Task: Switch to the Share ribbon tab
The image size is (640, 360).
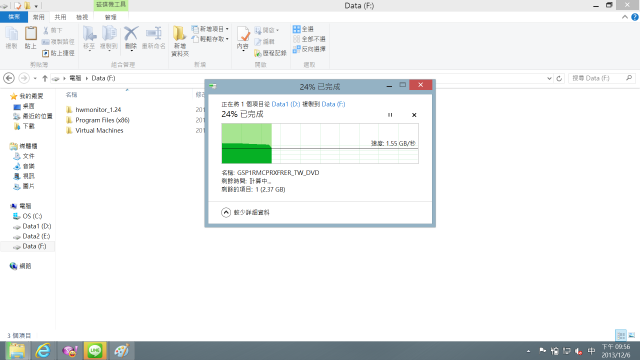Action: (x=60, y=17)
